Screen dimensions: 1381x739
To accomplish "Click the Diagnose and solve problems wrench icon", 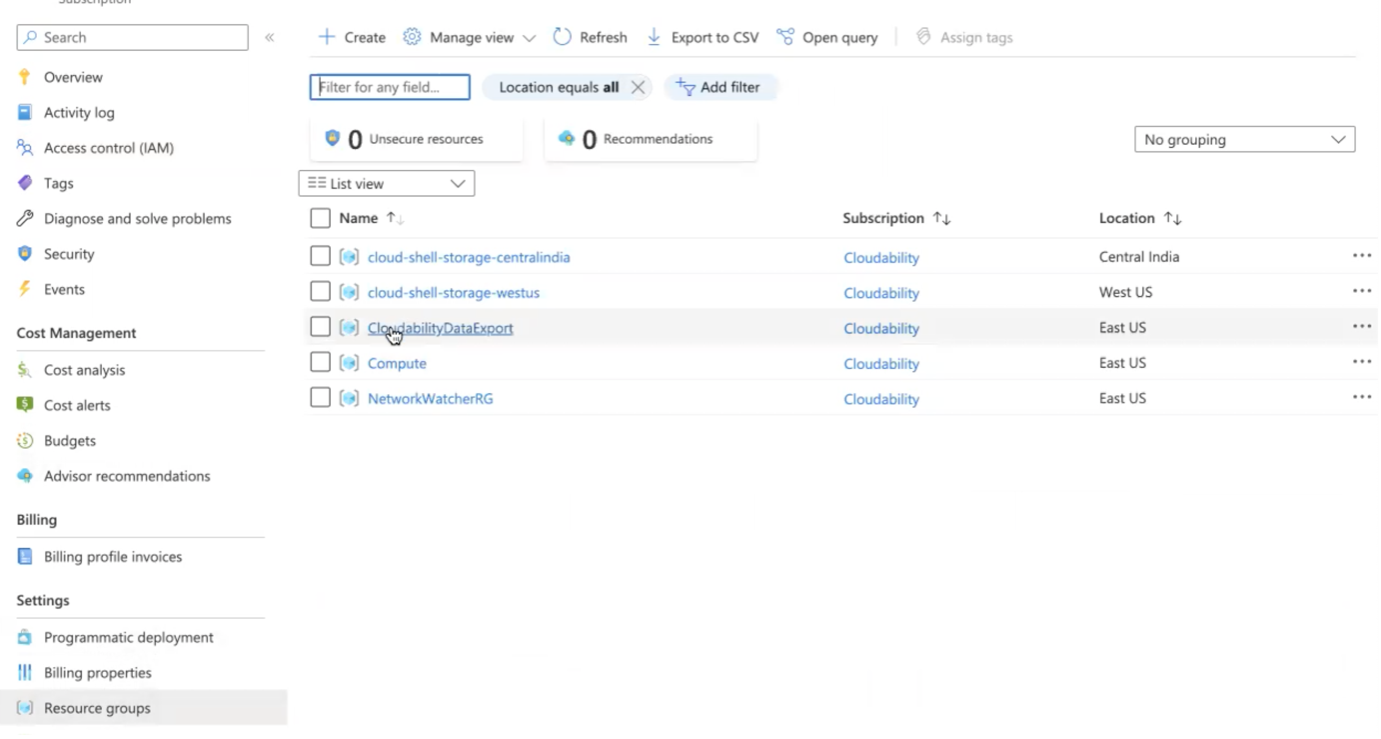I will [25, 218].
